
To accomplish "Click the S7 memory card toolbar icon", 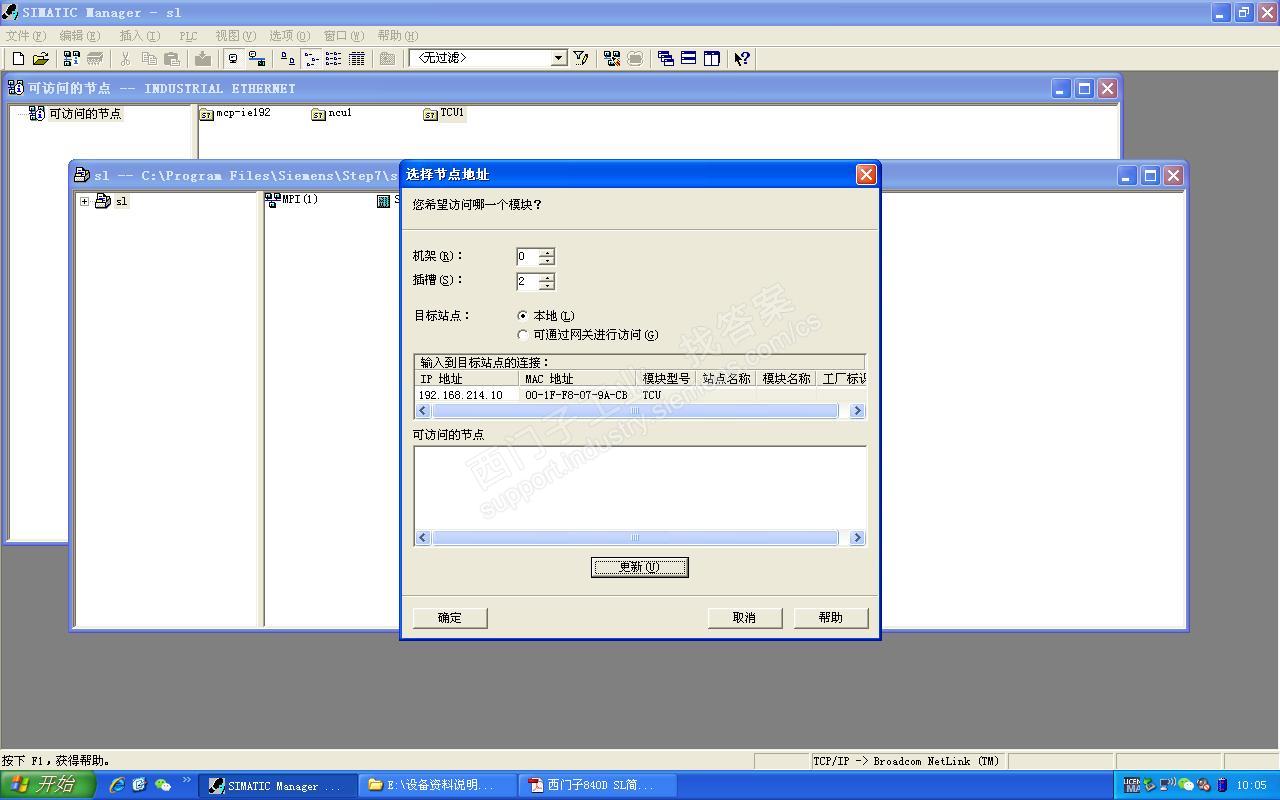I will (x=95, y=59).
